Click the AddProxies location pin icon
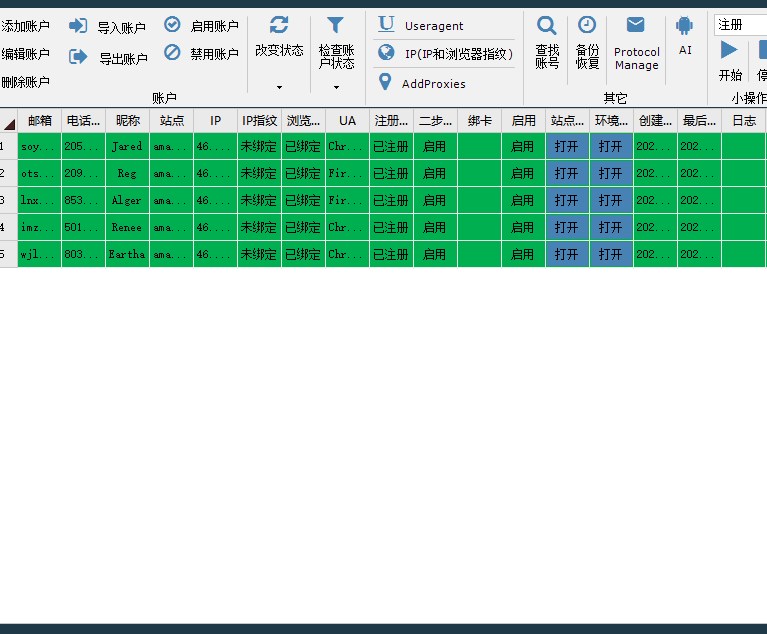Viewport: 767px width, 634px height. point(385,82)
